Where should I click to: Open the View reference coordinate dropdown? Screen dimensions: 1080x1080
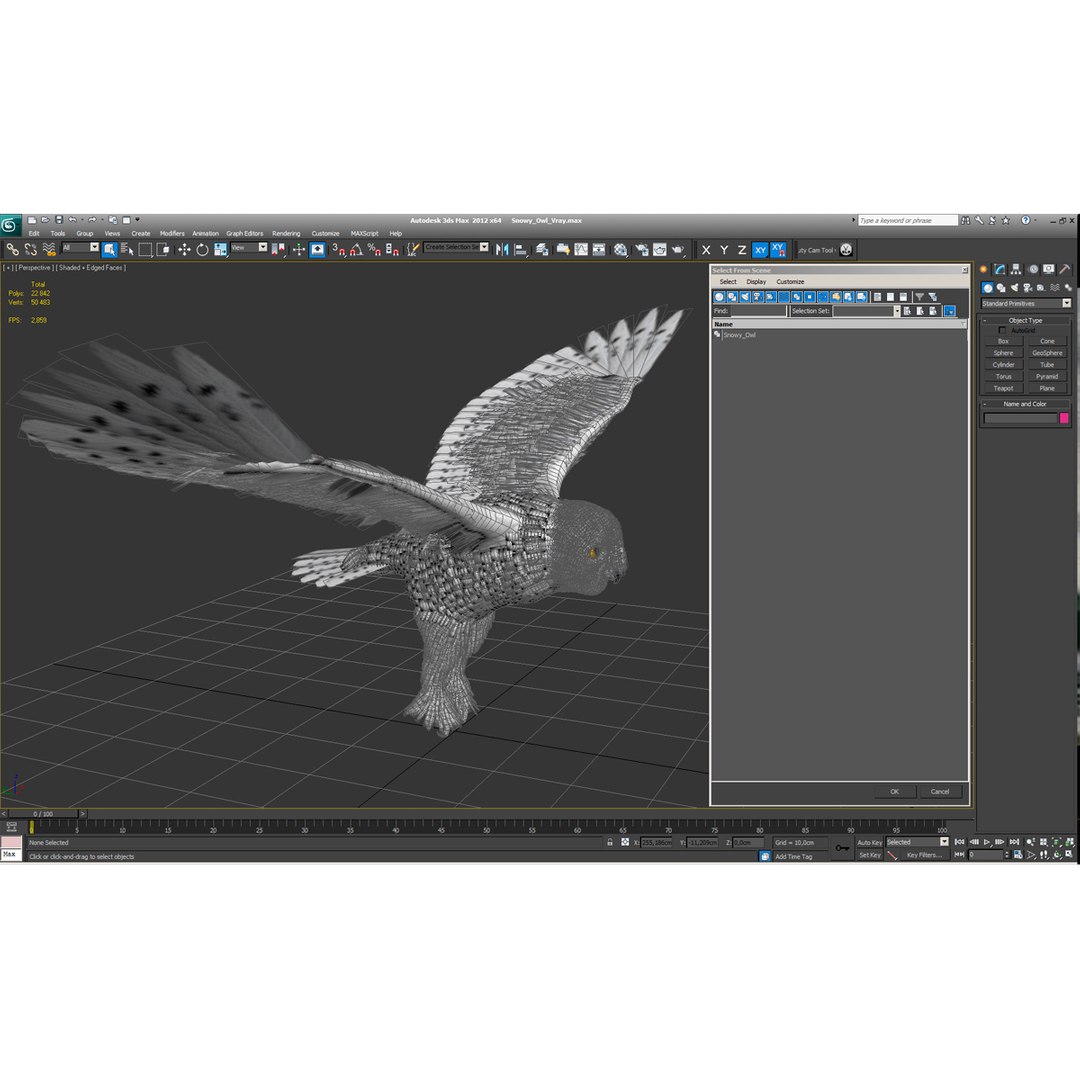pyautogui.click(x=249, y=247)
